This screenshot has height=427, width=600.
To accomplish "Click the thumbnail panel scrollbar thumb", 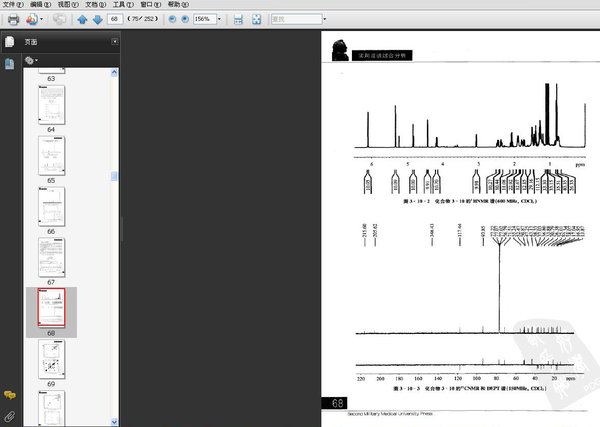I will pyautogui.click(x=114, y=176).
